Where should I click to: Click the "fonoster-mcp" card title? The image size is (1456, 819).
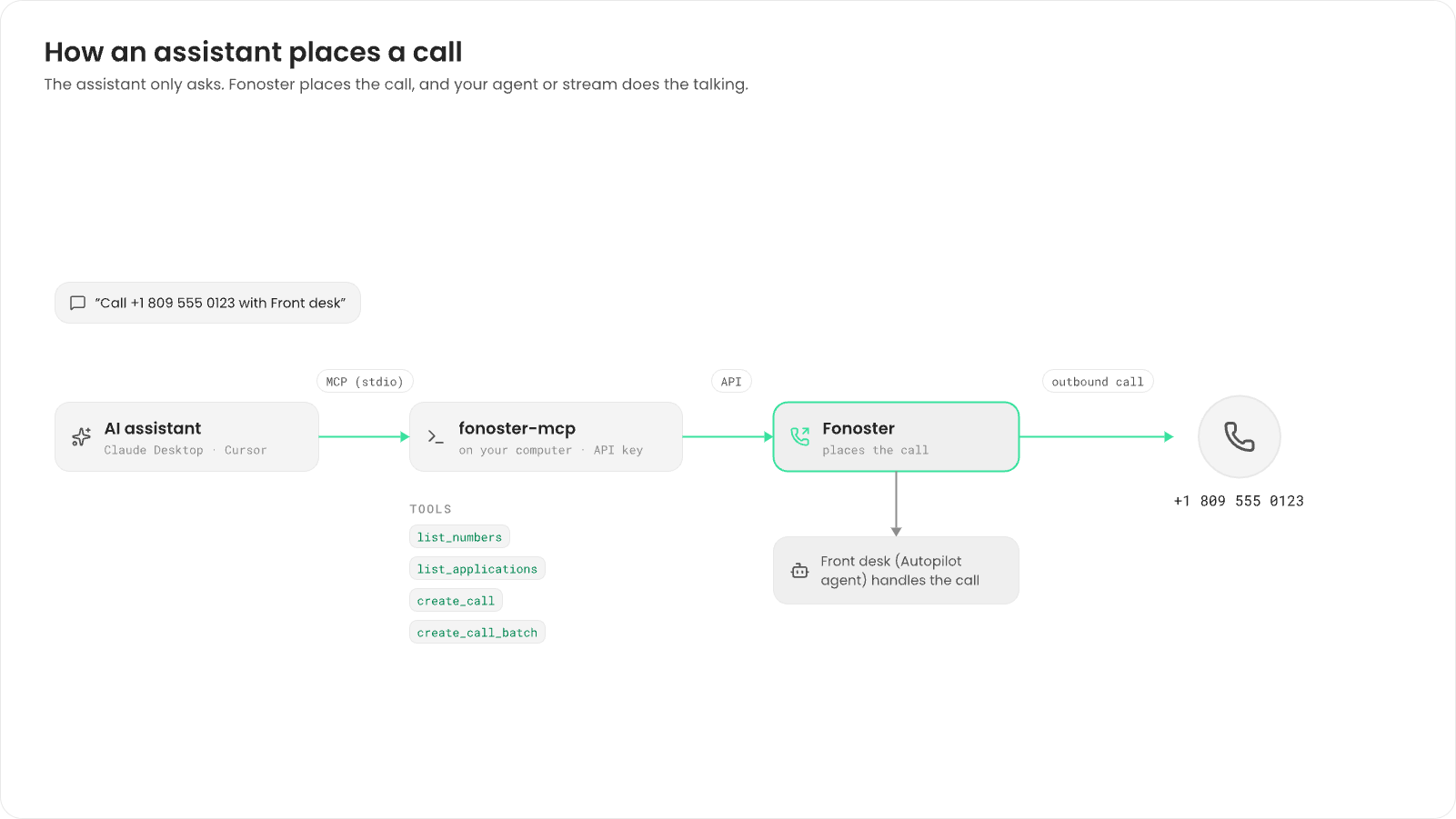click(x=517, y=428)
